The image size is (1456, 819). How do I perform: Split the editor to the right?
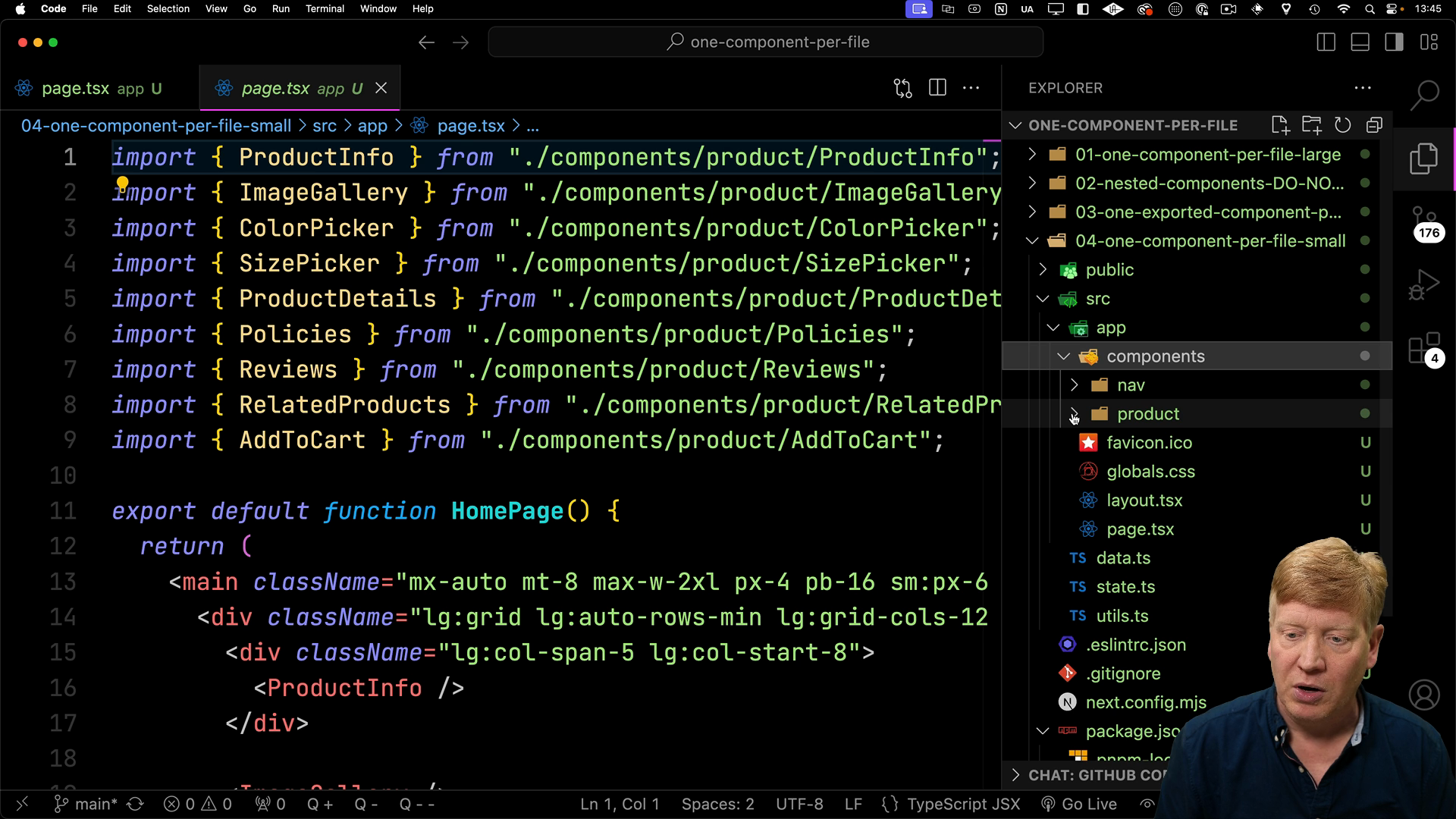coord(937,88)
